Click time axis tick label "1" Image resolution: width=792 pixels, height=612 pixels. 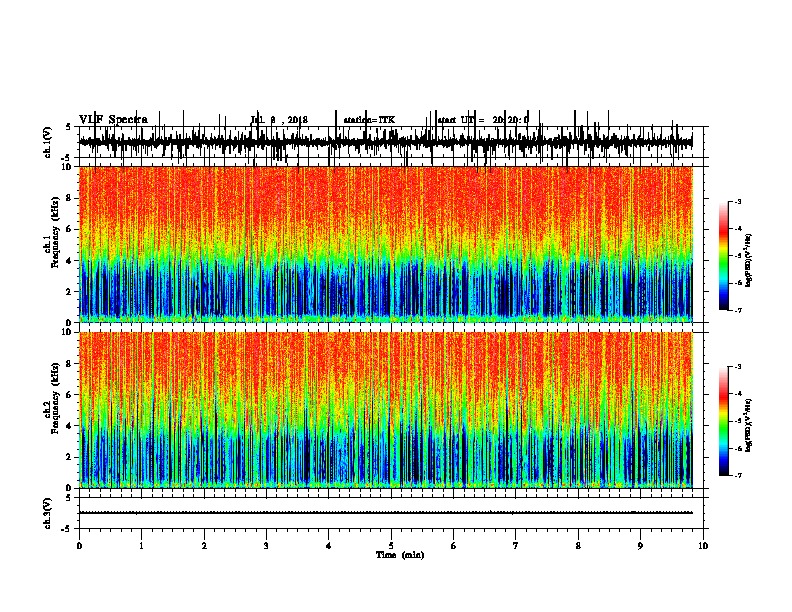[x=141, y=546]
